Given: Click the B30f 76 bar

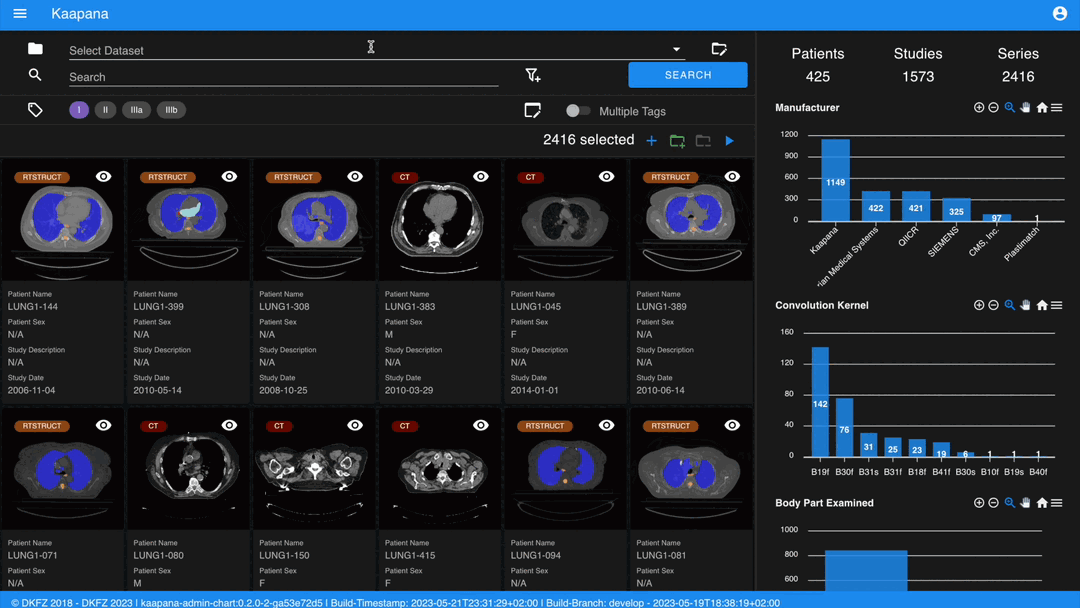Looking at the screenshot, I should pos(844,427).
